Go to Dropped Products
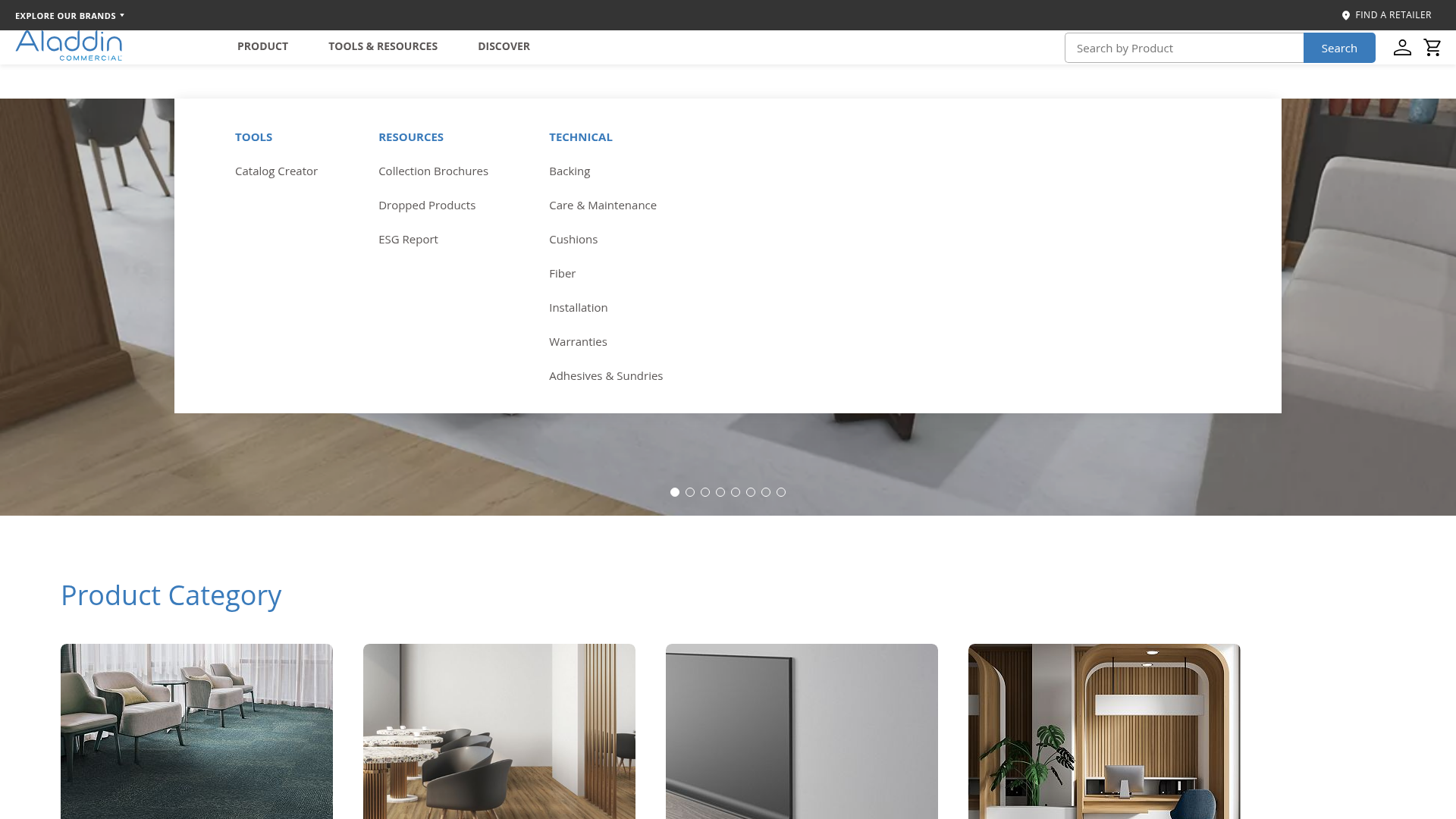Viewport: 1456px width, 819px height. coord(427,206)
